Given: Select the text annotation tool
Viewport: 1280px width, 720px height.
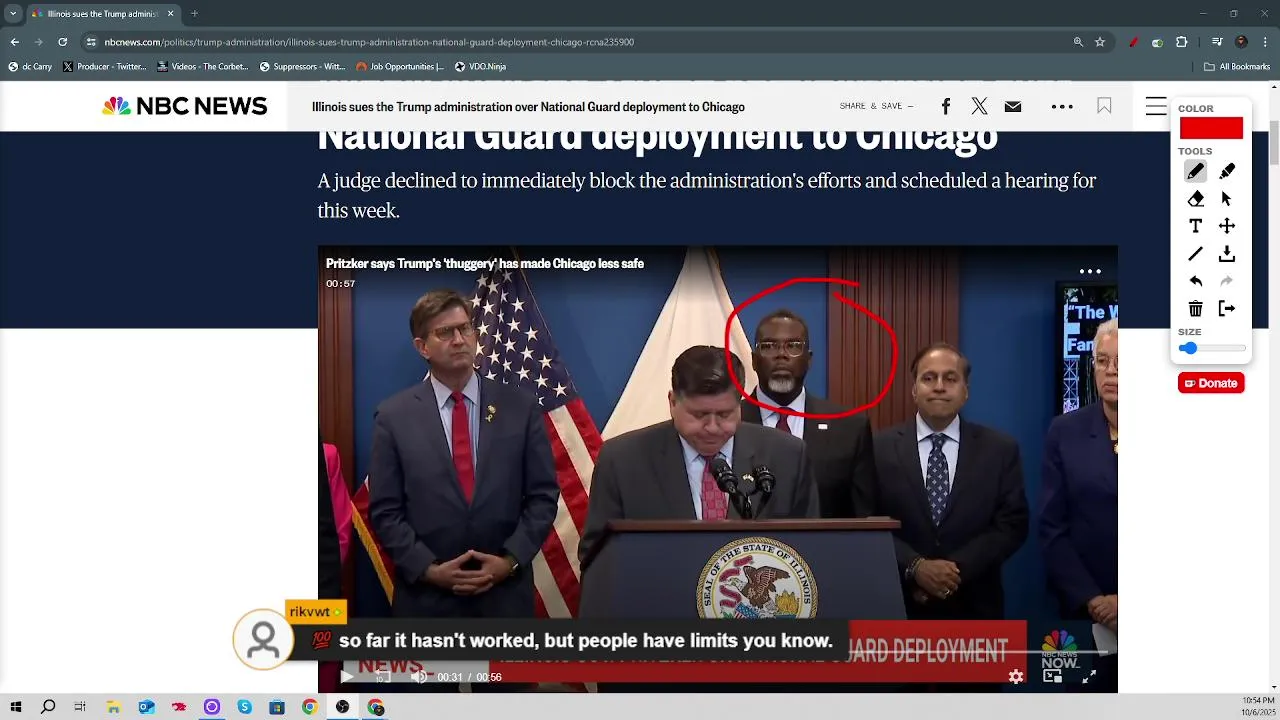Looking at the screenshot, I should coord(1195,226).
